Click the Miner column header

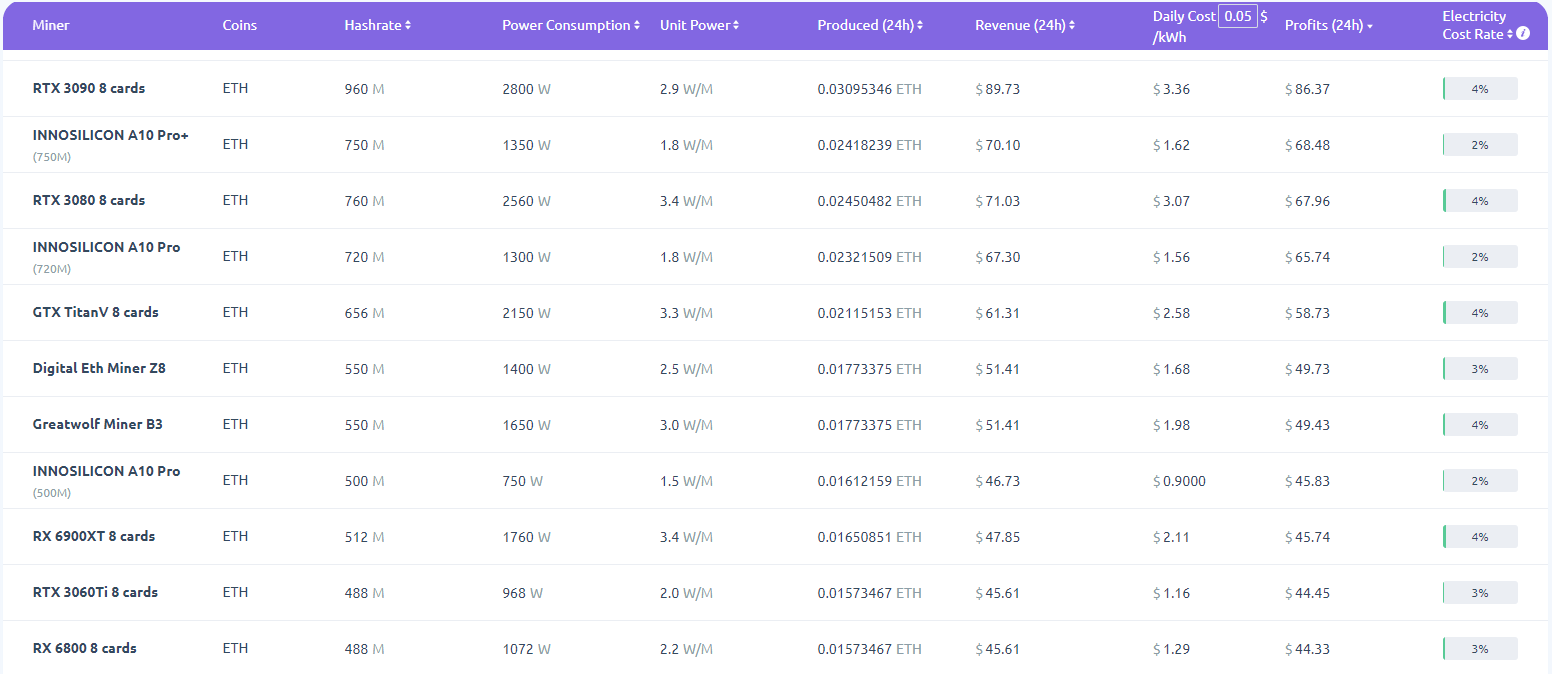tap(51, 26)
